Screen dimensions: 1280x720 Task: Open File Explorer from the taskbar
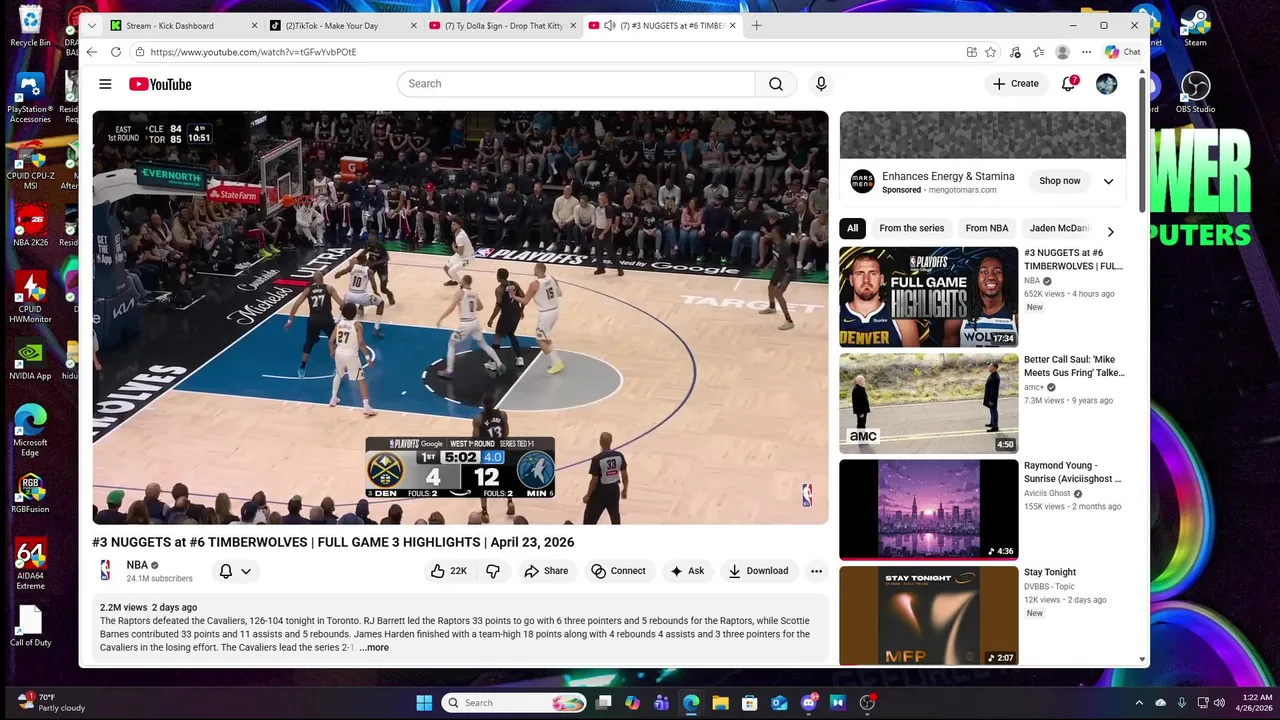coord(720,702)
